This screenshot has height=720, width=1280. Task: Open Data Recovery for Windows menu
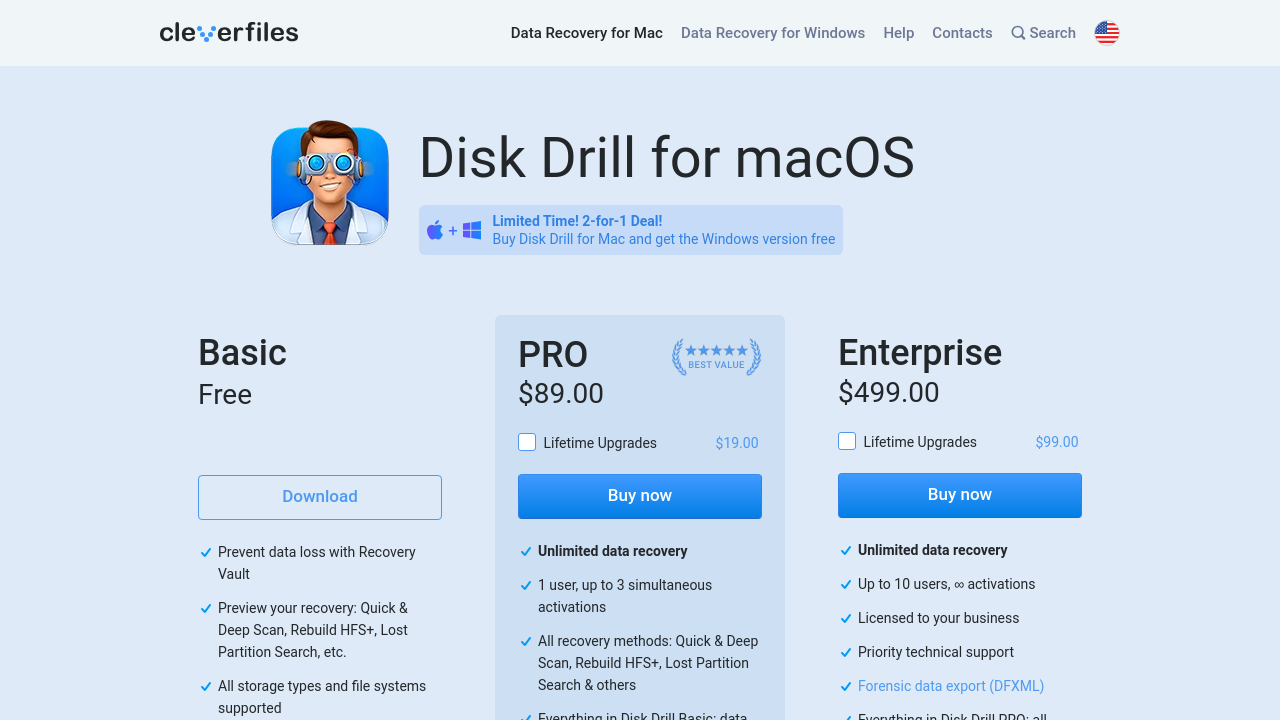coord(773,33)
